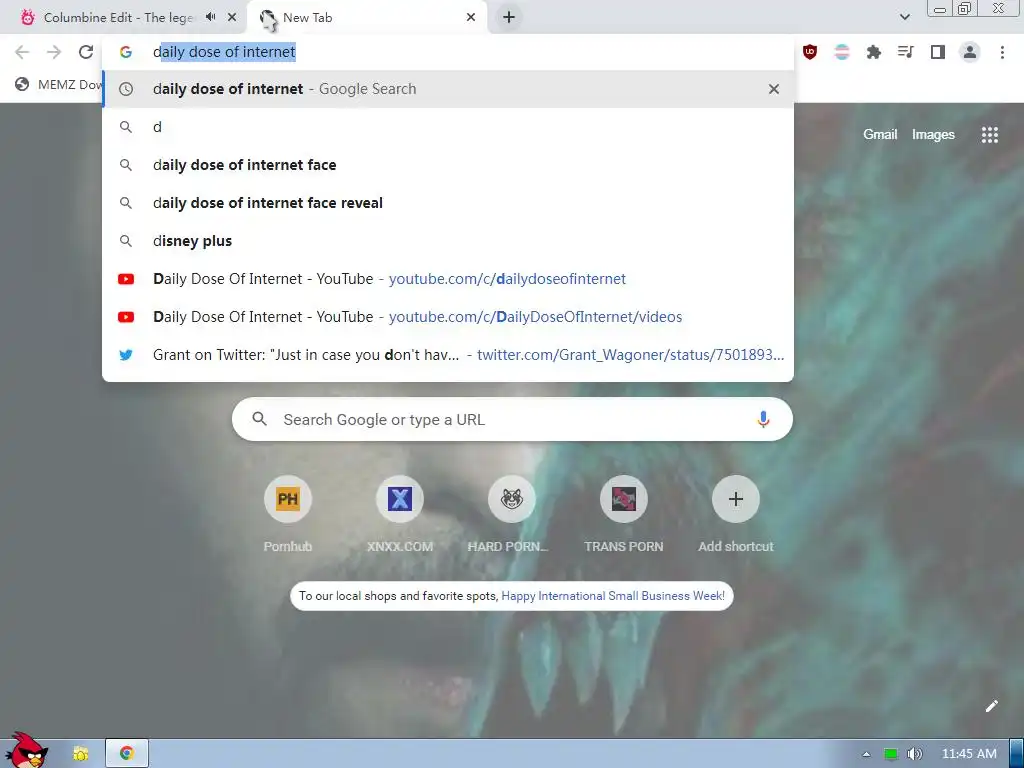Screen dimensions: 1024x768
Task: Click the browser back arrow
Action: [x=22, y=52]
